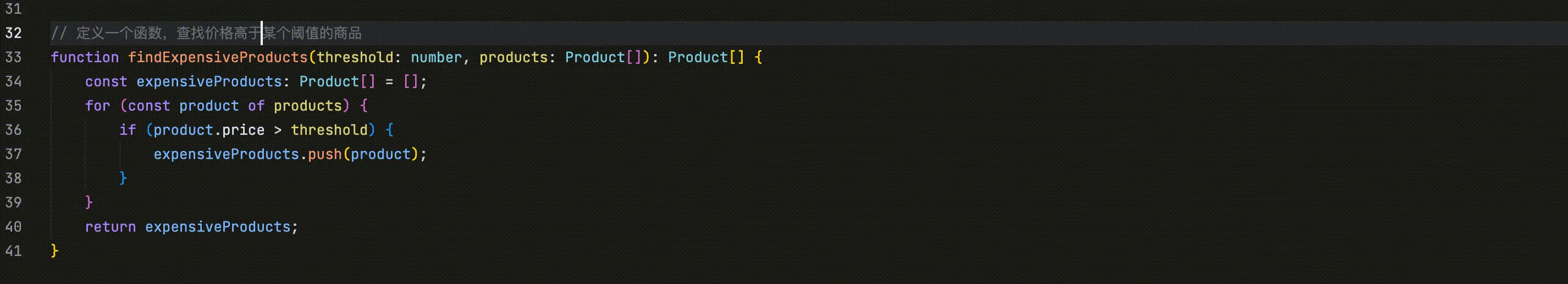Click line number 41 in the gutter
This screenshot has height=284, width=1568.
13,251
